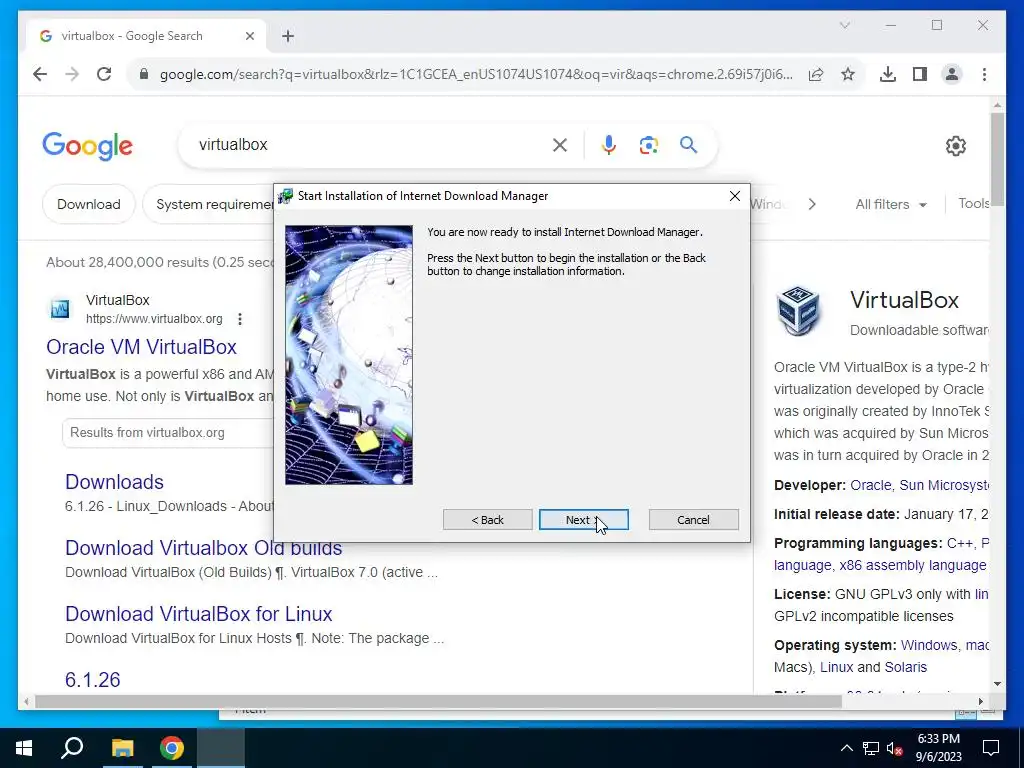
Task: Select the Download filter chip
Action: (89, 204)
